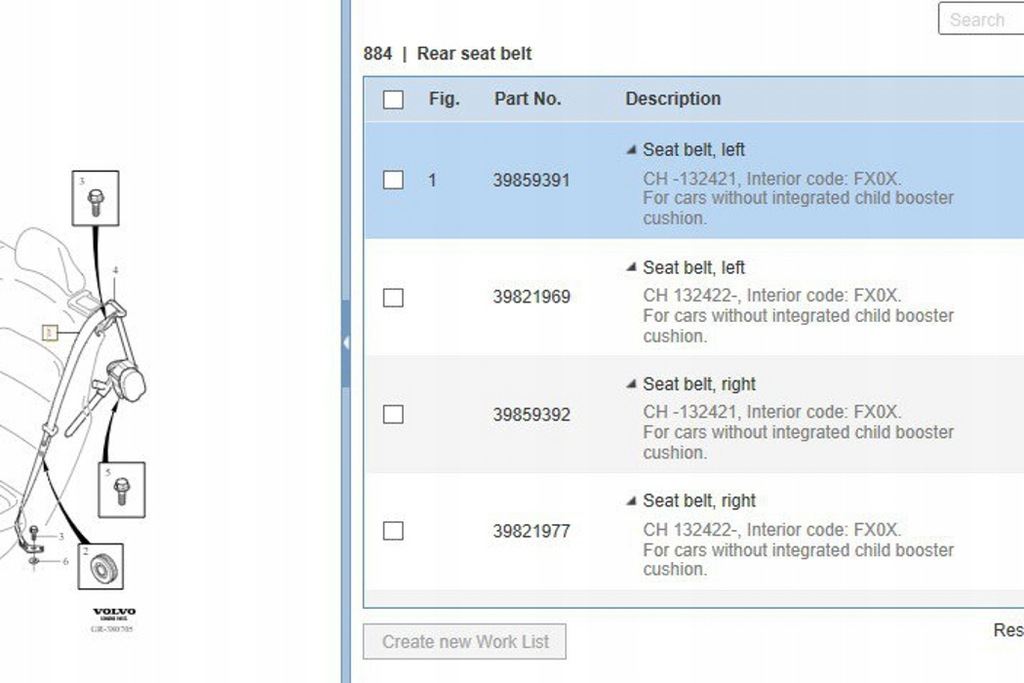Sort by the Part No. column header
The height and width of the screenshot is (683, 1024).
pyautogui.click(x=528, y=99)
